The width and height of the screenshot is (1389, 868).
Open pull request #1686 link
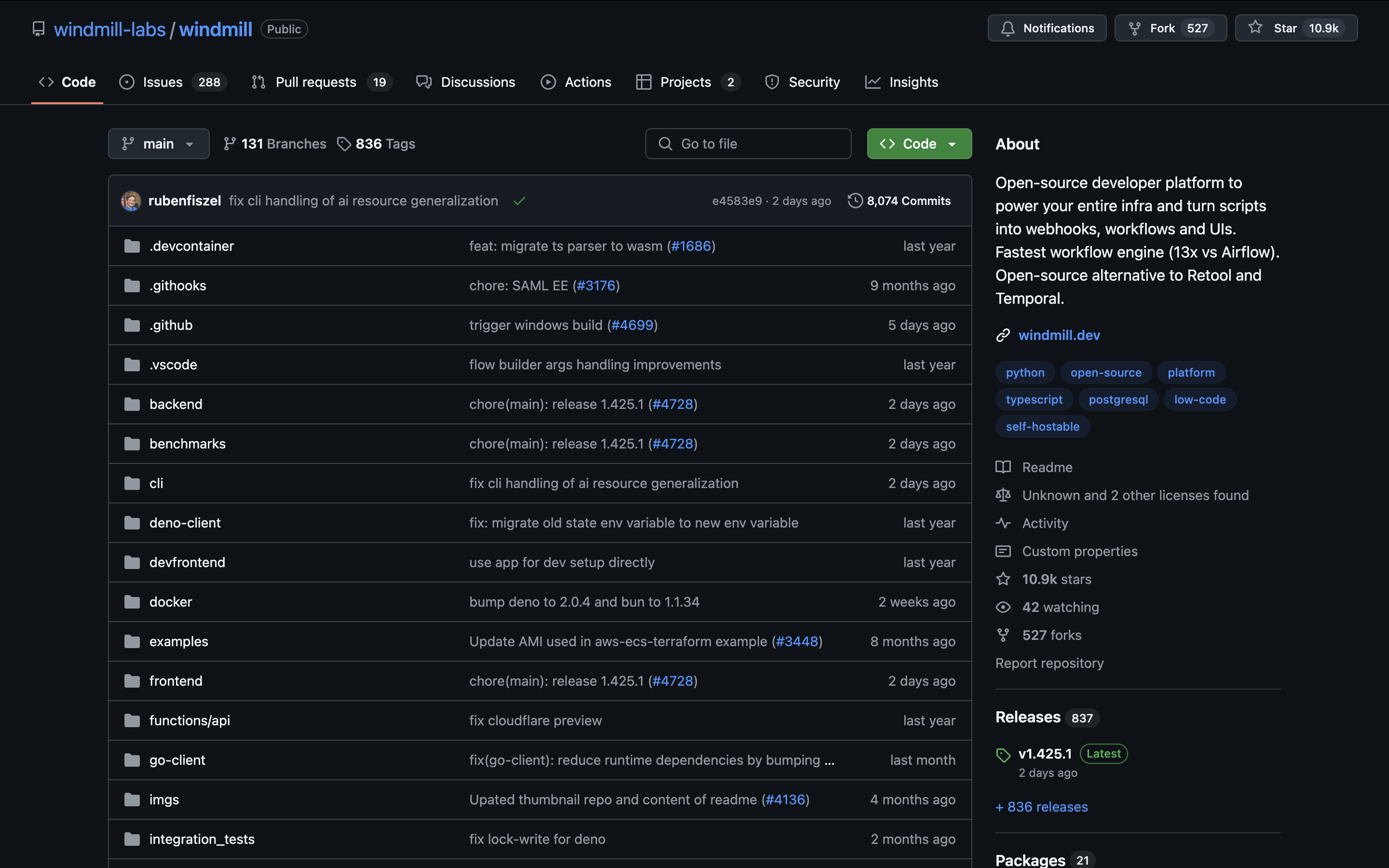[x=691, y=246]
